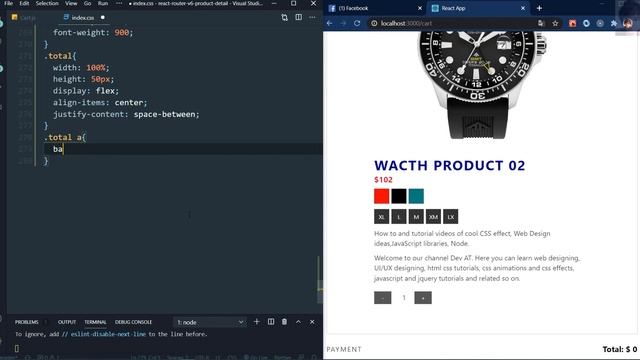
Task: Open the File menu in VS Code
Action: coord(8,3)
